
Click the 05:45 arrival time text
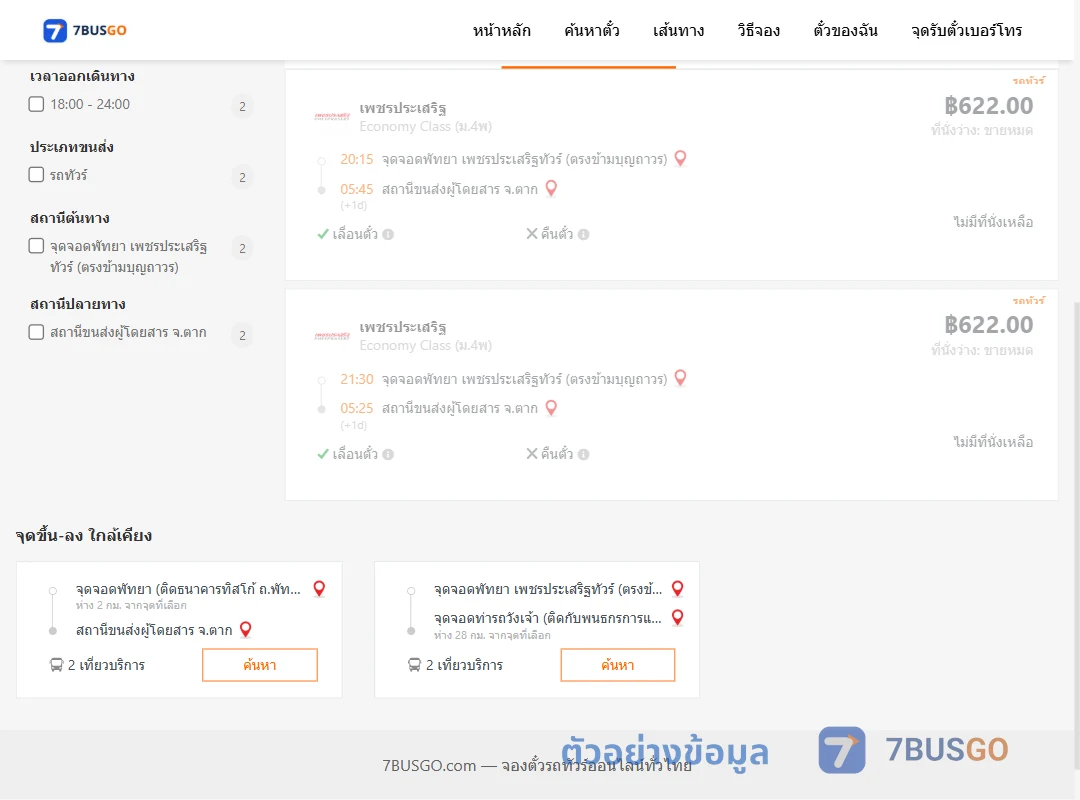coord(356,189)
